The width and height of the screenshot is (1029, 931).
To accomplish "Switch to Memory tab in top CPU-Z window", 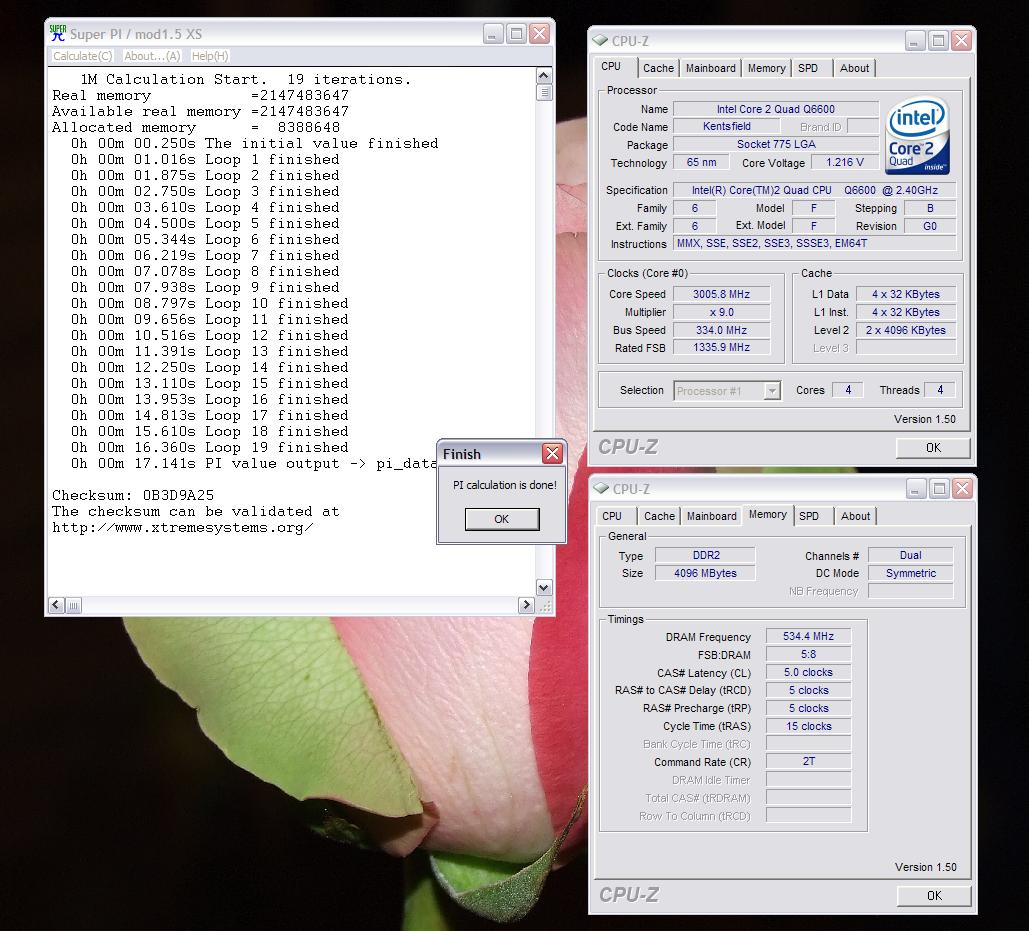I will click(x=766, y=68).
